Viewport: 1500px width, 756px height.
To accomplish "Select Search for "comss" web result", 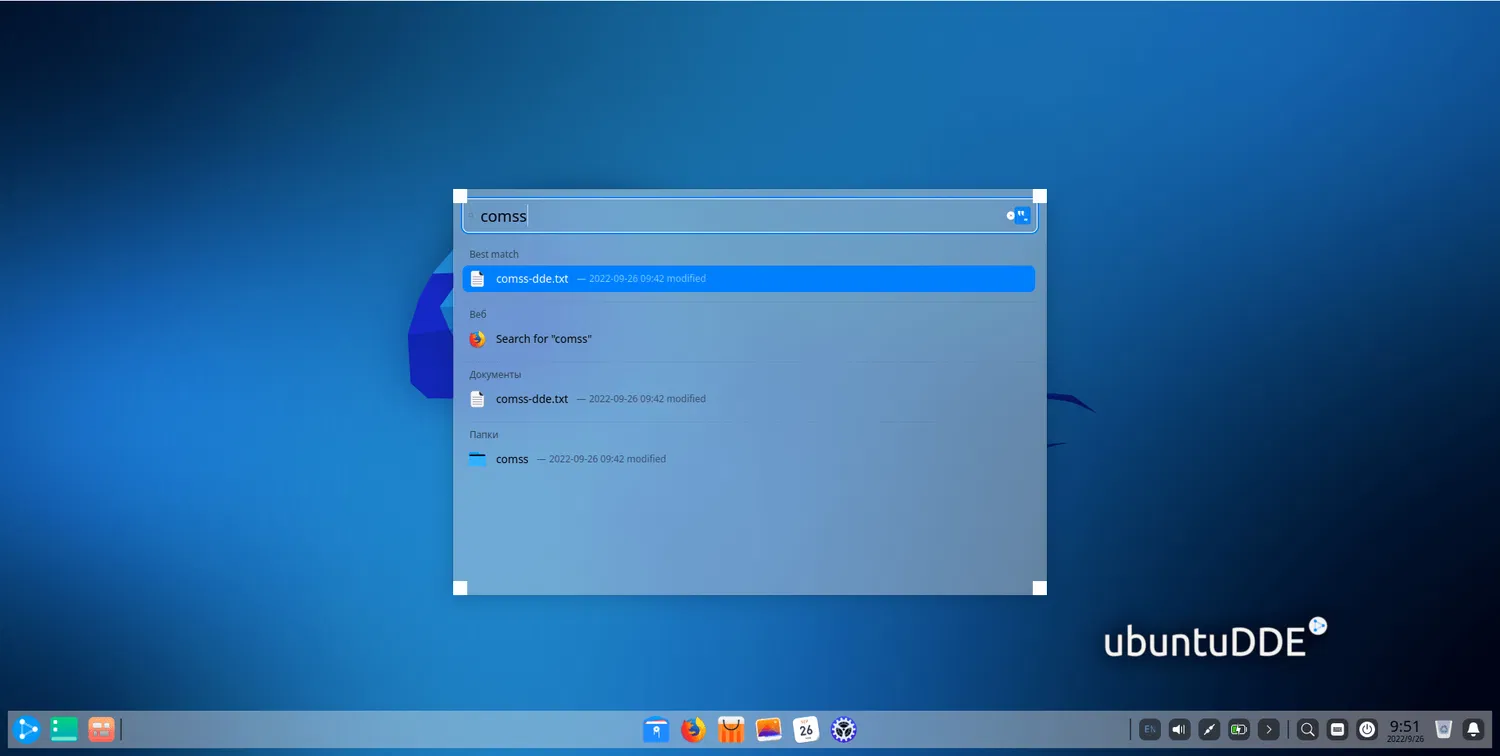I will [x=749, y=339].
